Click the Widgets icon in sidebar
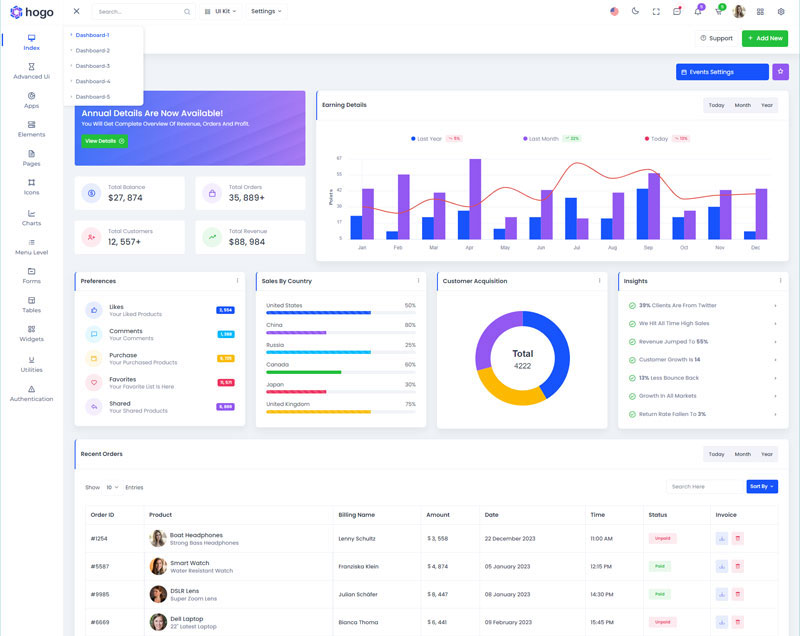 pyautogui.click(x=31, y=333)
